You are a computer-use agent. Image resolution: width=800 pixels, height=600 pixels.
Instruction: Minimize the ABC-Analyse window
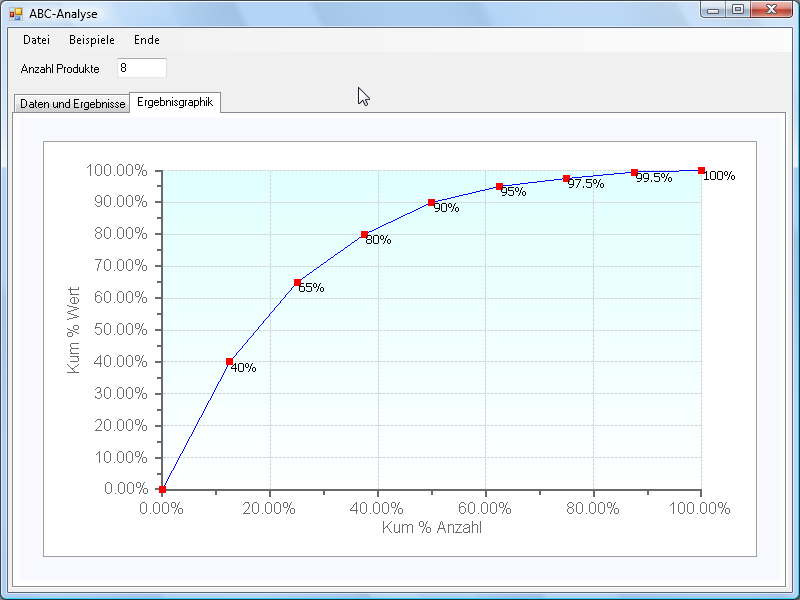click(713, 9)
